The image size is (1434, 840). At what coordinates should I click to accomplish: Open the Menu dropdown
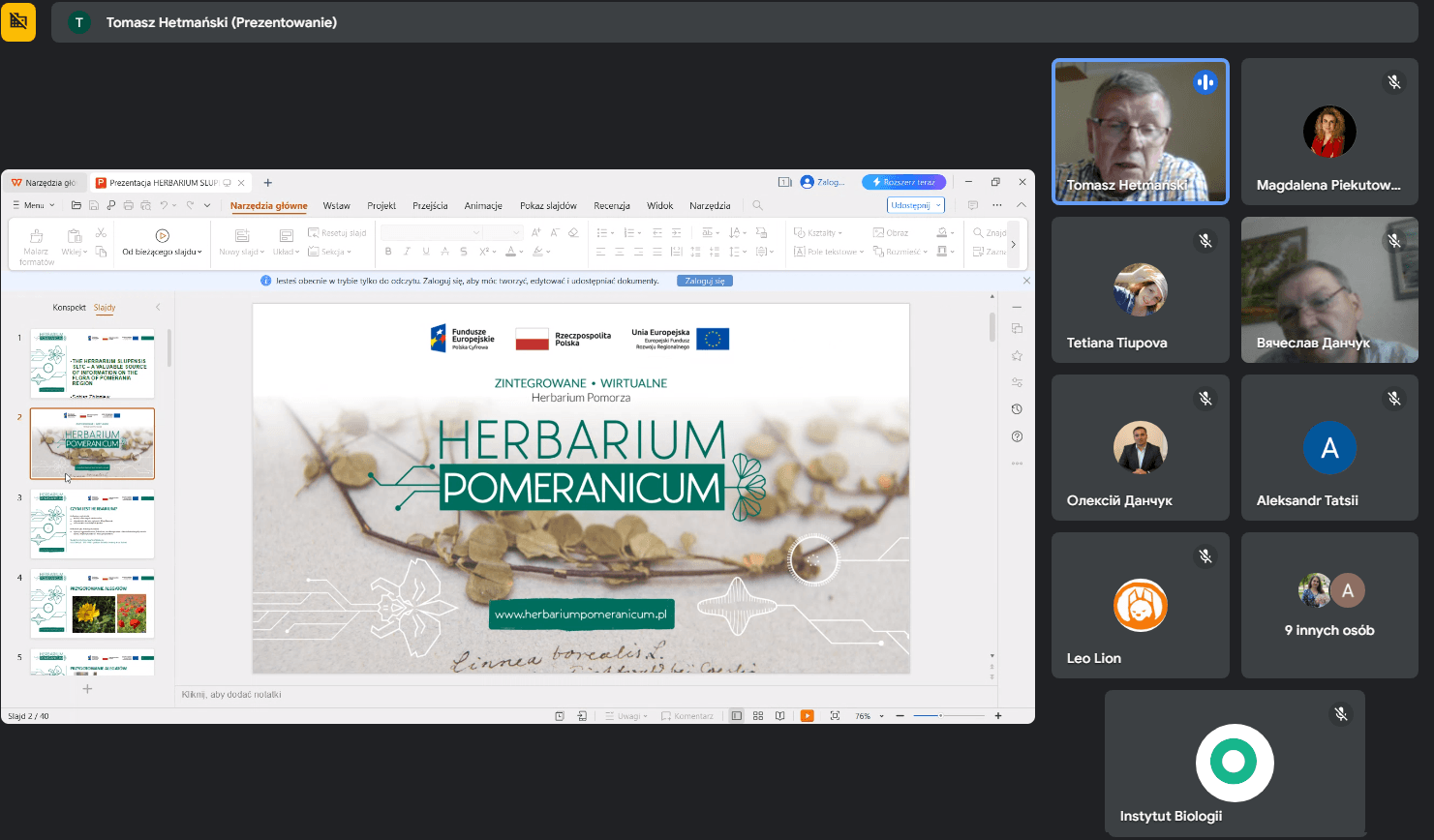tap(33, 205)
